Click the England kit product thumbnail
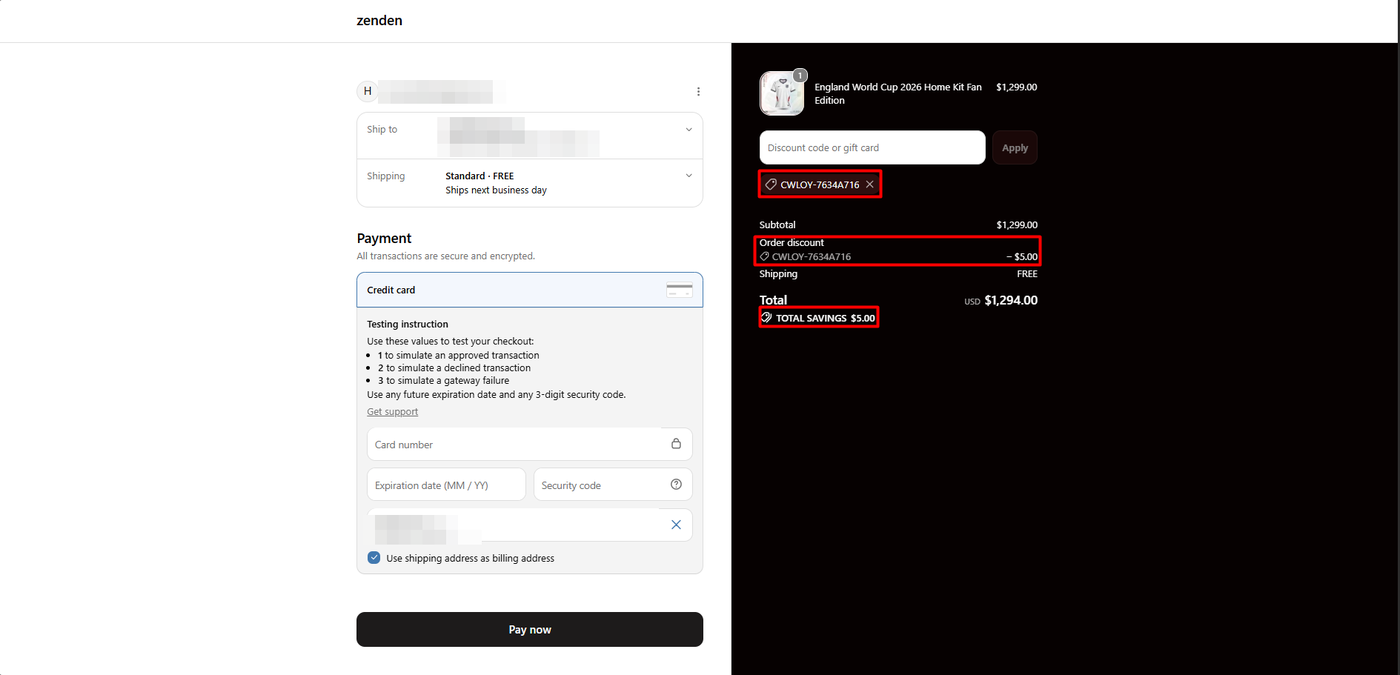Screen dimensions: 1400x675 (x=782, y=94)
